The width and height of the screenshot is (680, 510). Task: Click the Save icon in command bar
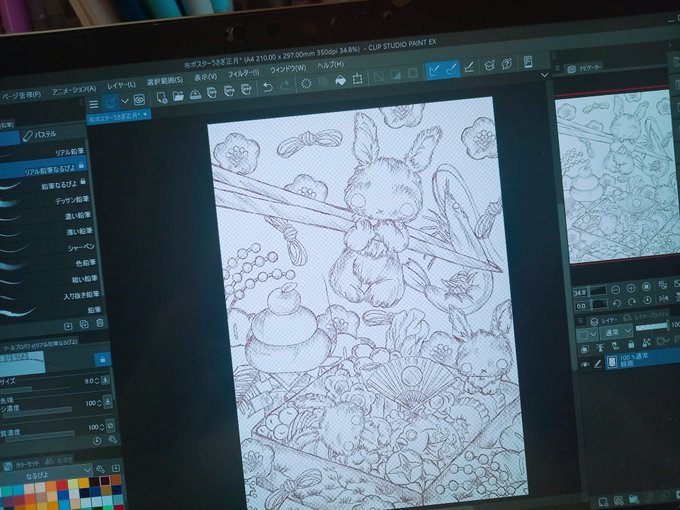tap(195, 94)
